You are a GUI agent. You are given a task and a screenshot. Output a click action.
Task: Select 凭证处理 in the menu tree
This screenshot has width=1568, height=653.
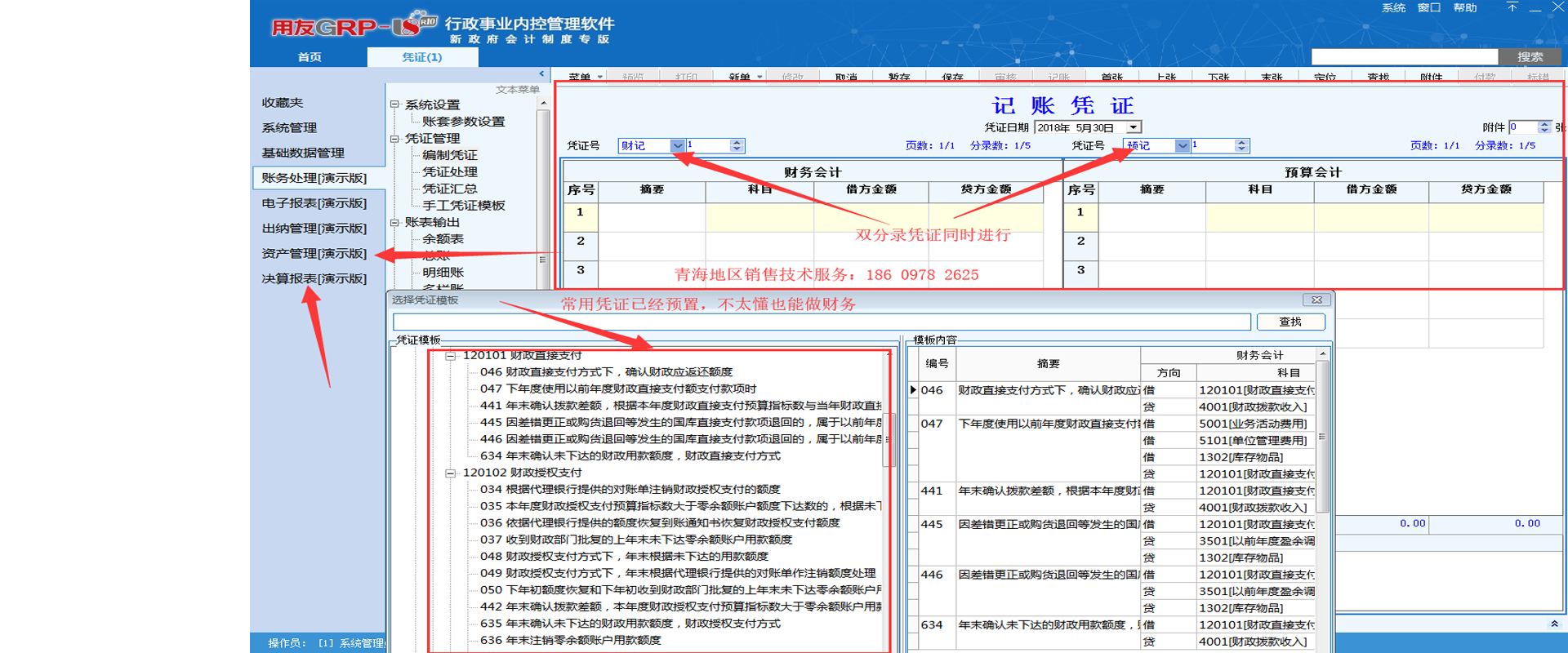[449, 172]
